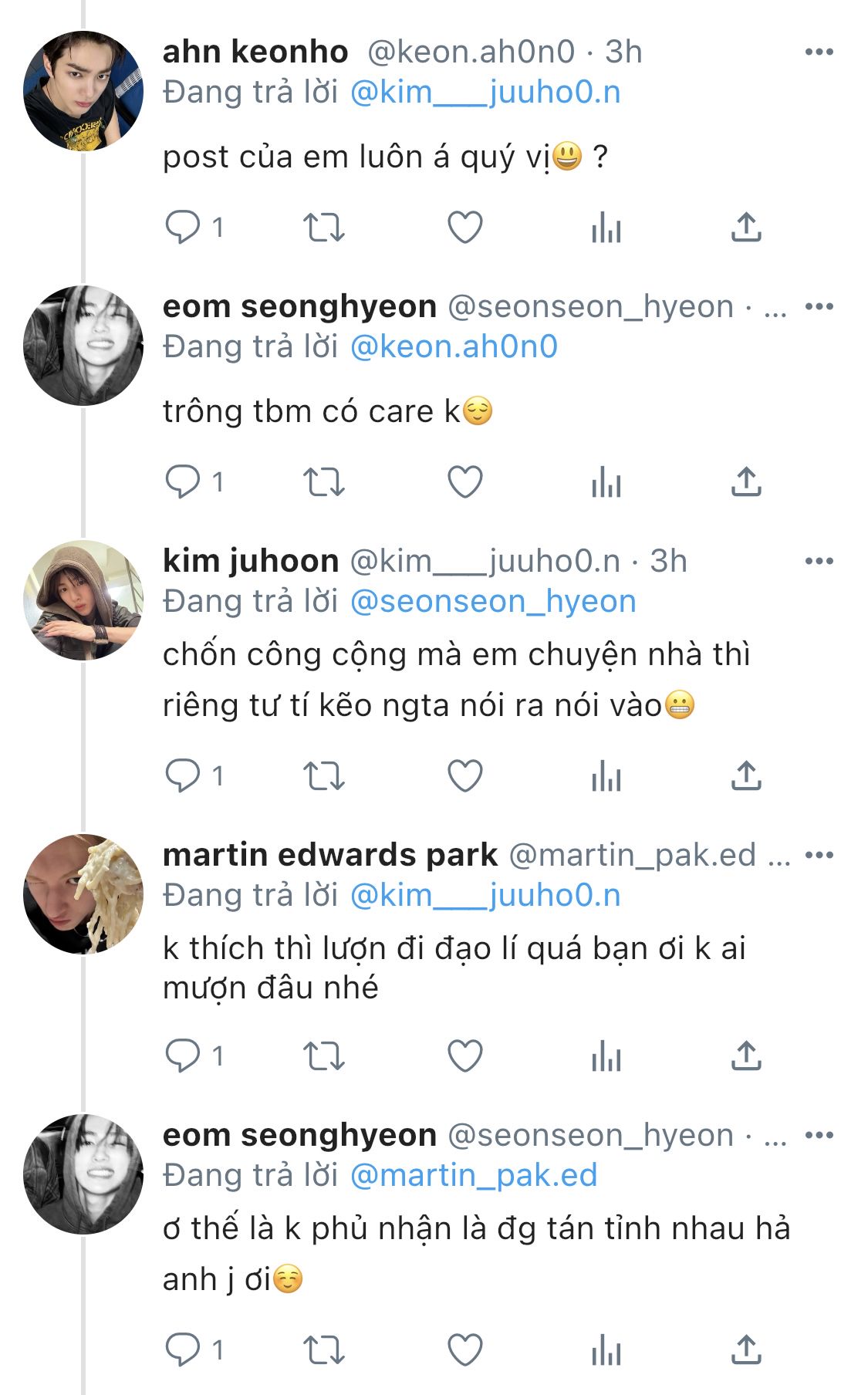Retweet the 'trông tbm có care k' reply
The height and width of the screenshot is (1395, 868).
(323, 482)
